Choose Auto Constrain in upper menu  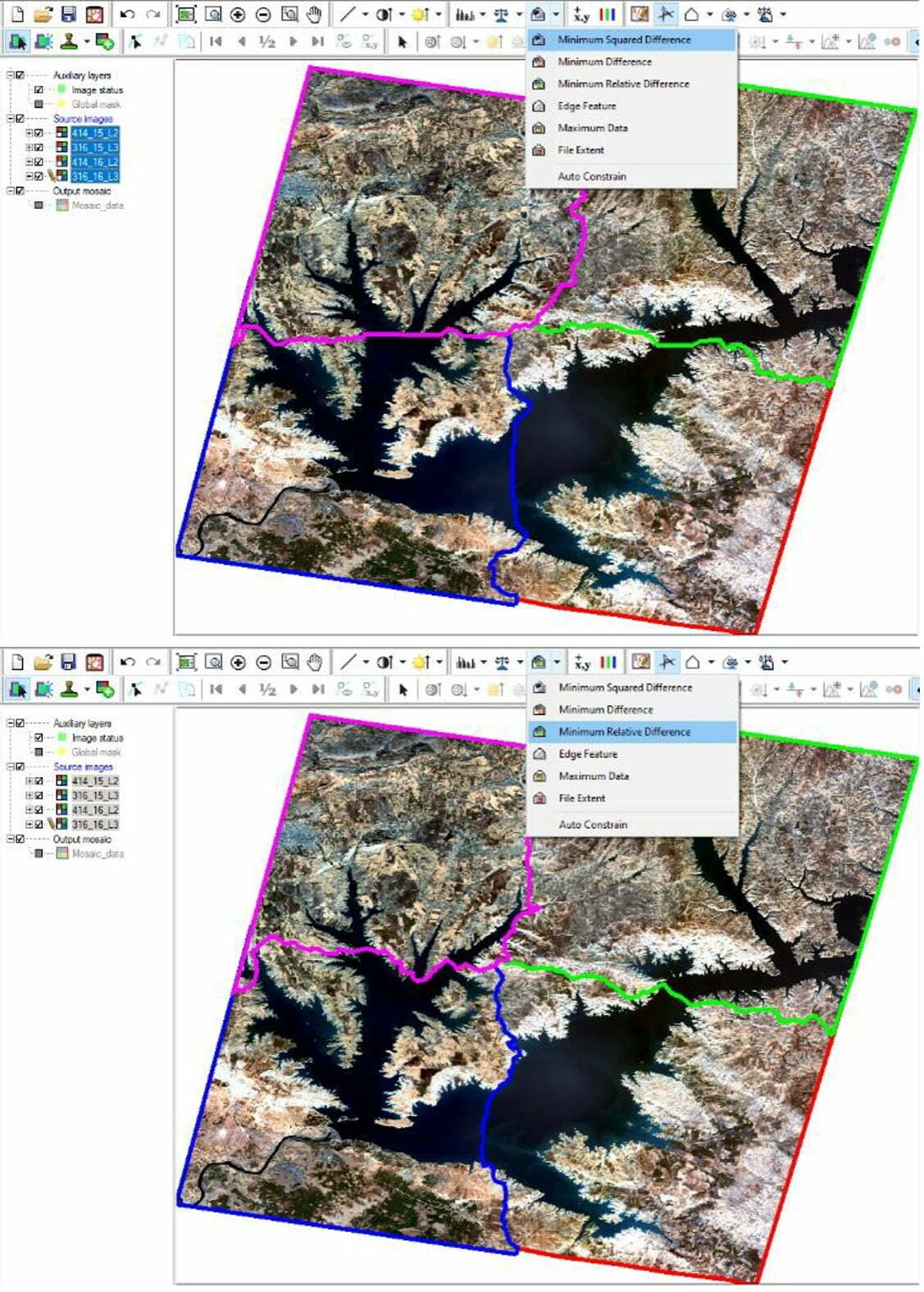click(x=632, y=176)
